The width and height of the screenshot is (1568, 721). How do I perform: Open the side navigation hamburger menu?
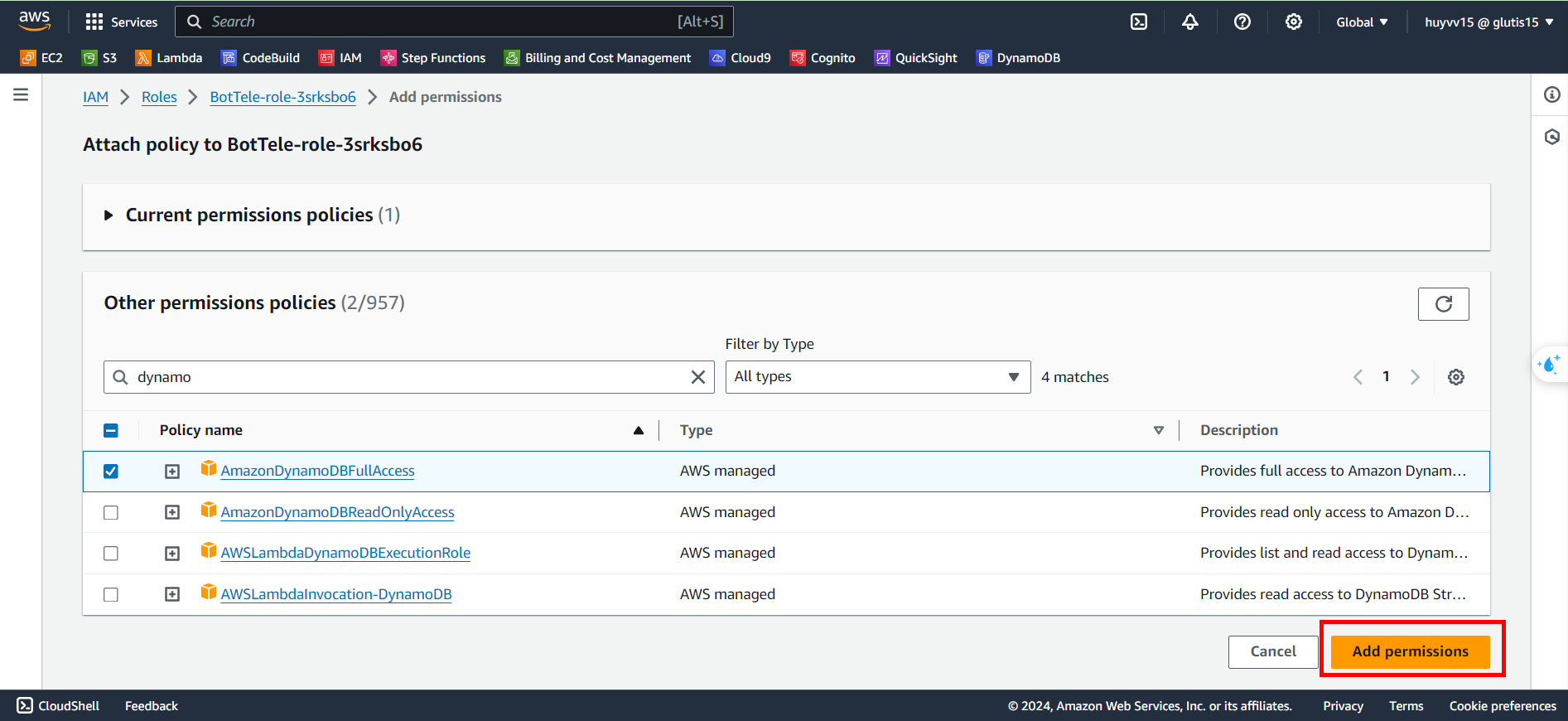tap(21, 94)
